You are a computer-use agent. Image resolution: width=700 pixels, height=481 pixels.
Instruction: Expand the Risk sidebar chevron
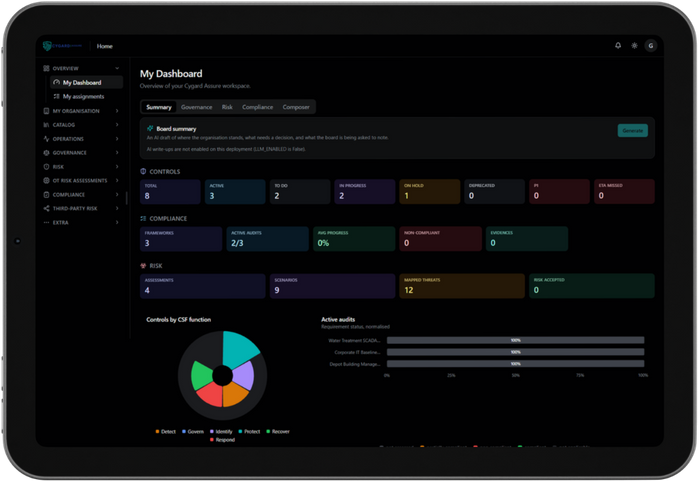[x=117, y=167]
